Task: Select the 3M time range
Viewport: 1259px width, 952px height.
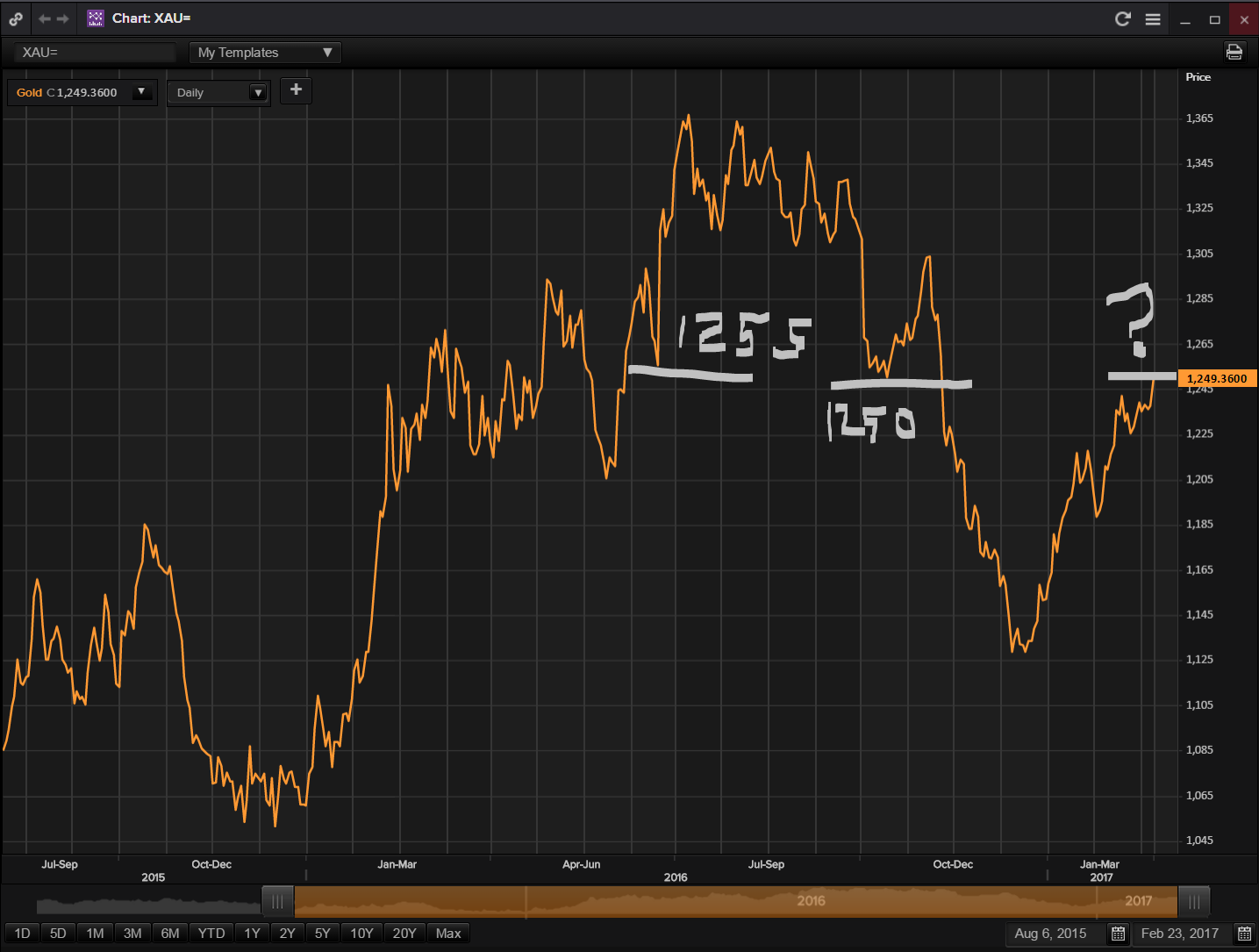Action: [x=132, y=934]
